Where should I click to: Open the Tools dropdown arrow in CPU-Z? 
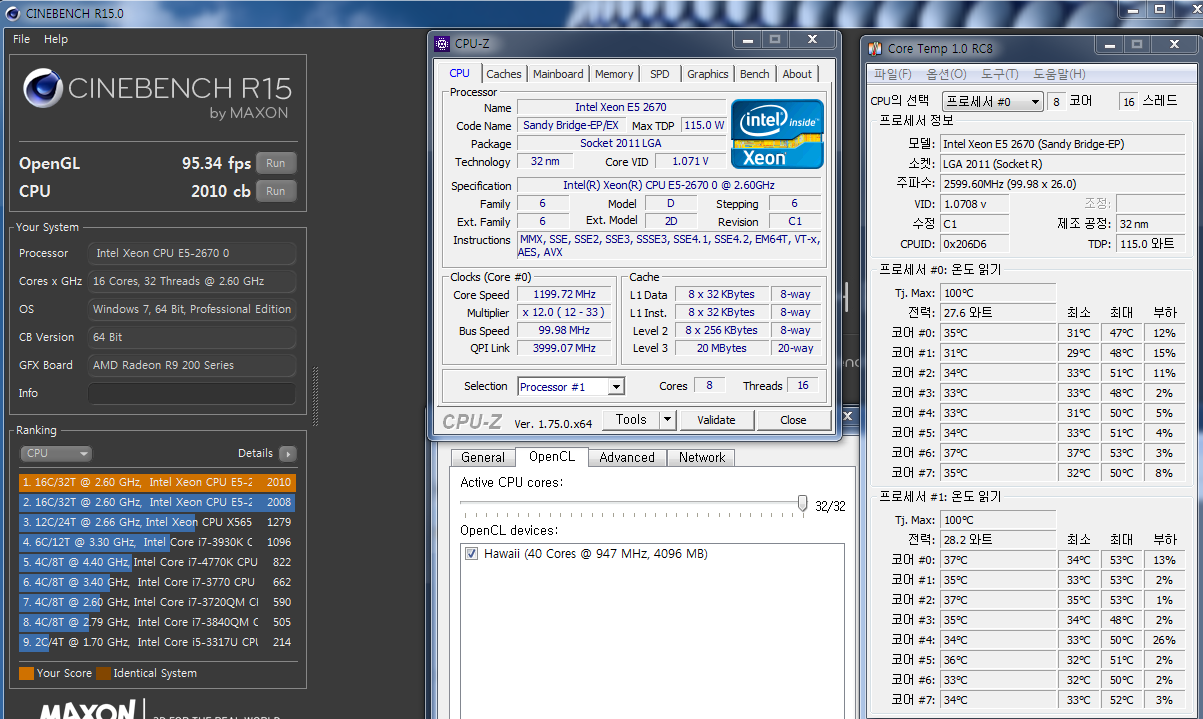[x=668, y=420]
